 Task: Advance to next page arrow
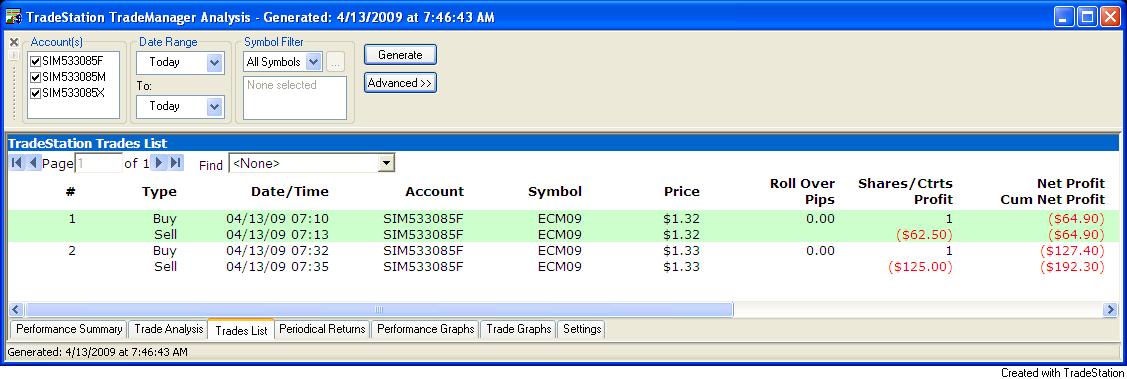click(160, 163)
